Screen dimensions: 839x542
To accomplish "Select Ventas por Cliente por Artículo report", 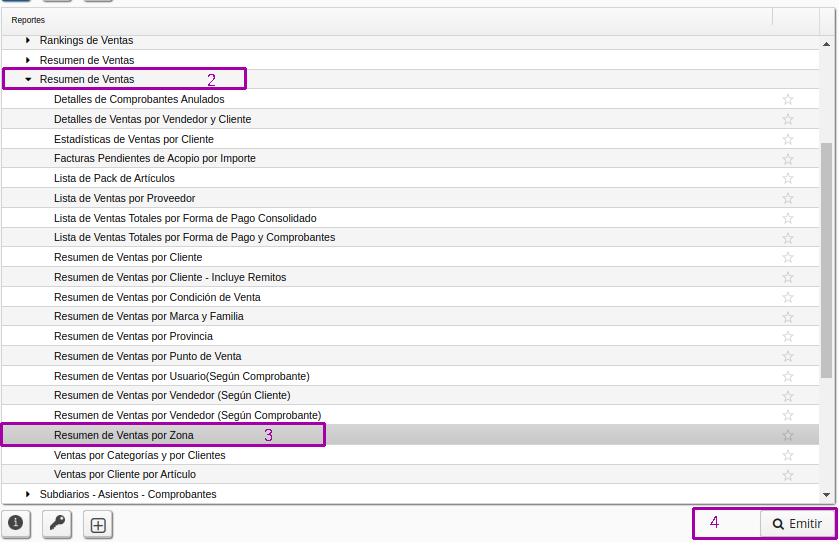I will point(410,474).
